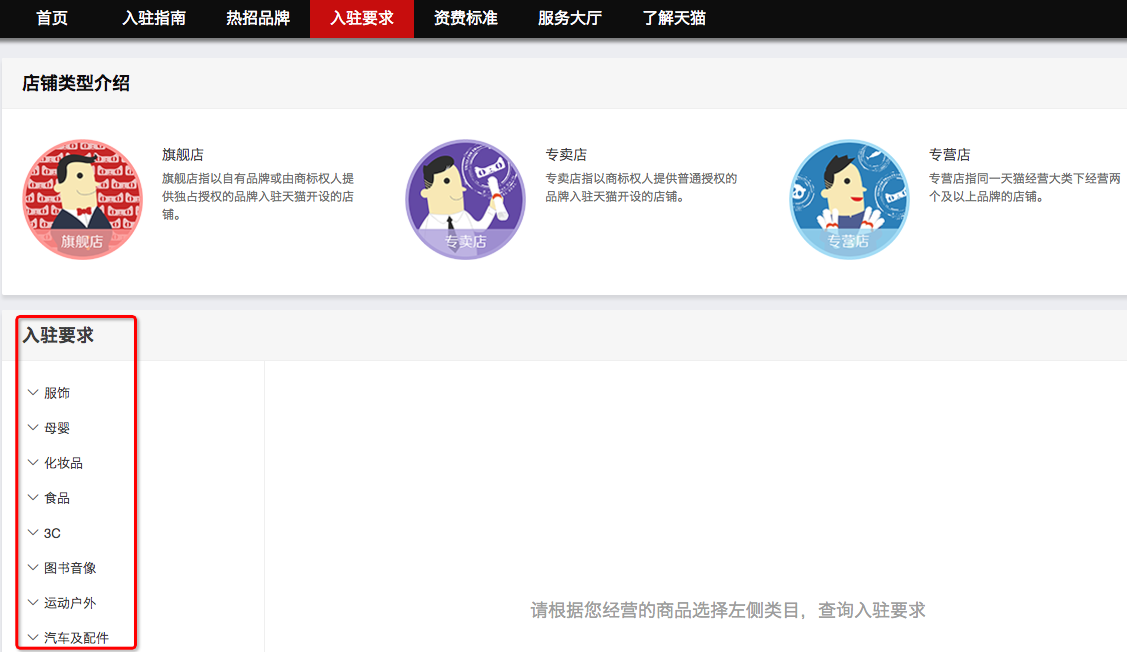Screen dimensions: 1127x652
Task: Click the red 旗舰店 circular mascot icon
Action: [x=83, y=199]
